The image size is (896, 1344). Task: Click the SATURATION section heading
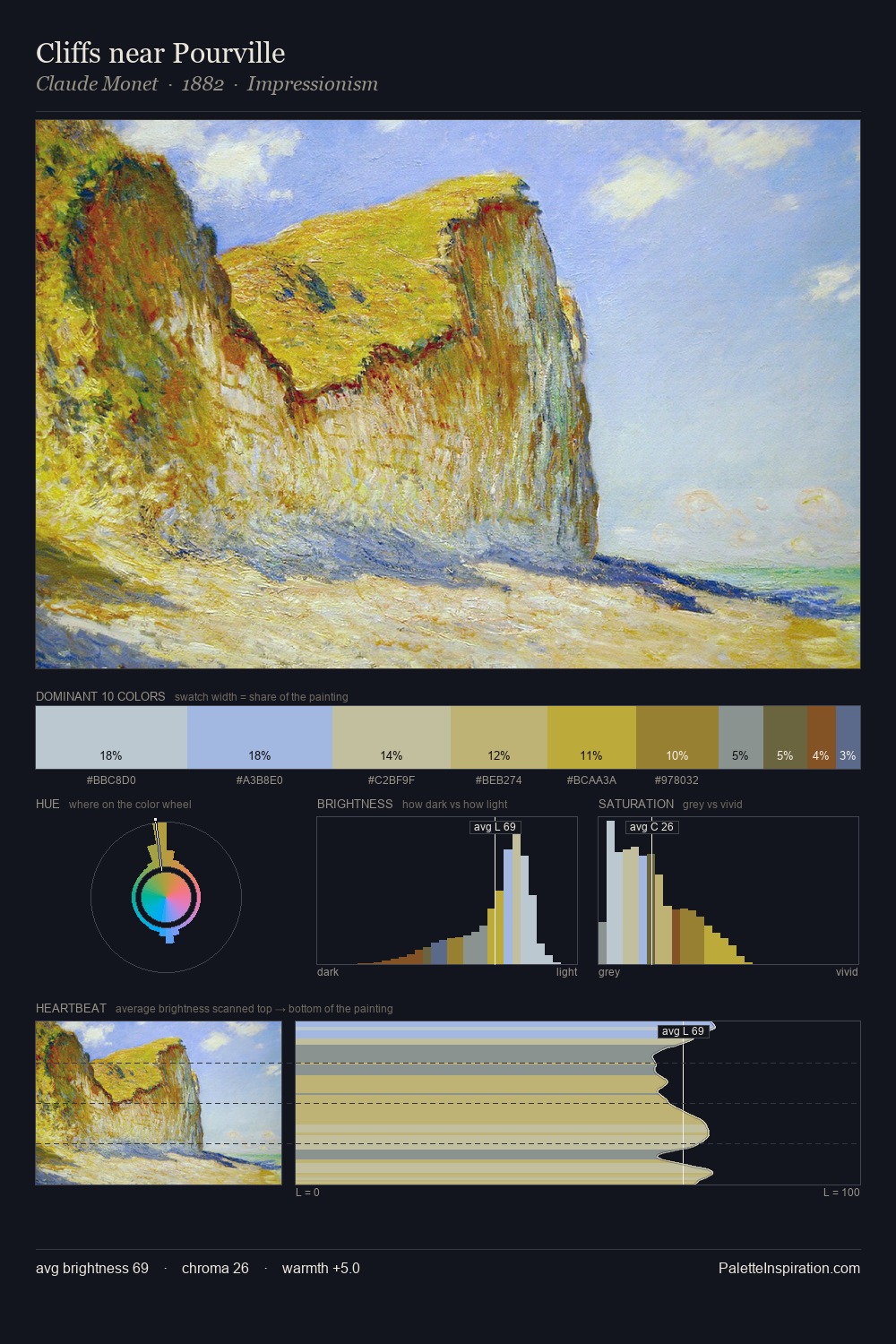tap(636, 804)
